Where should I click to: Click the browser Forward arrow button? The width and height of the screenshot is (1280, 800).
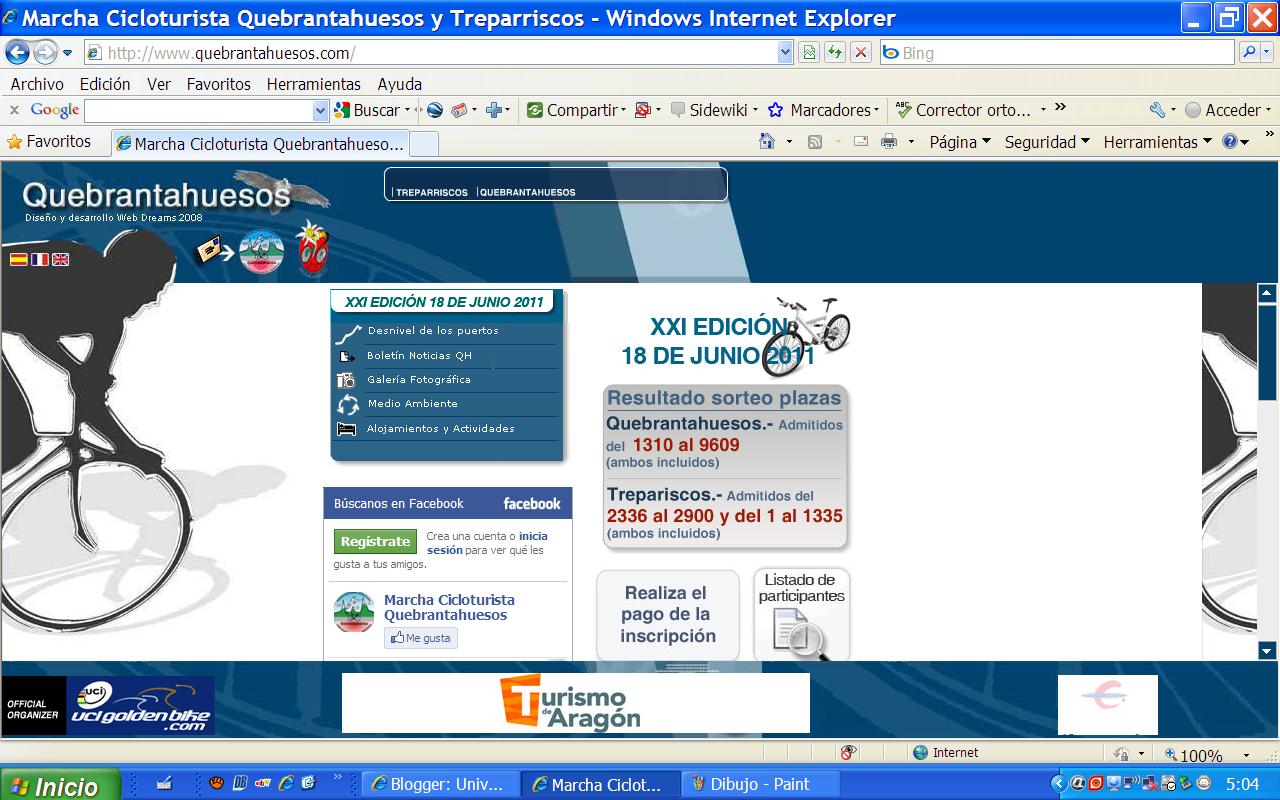point(45,53)
